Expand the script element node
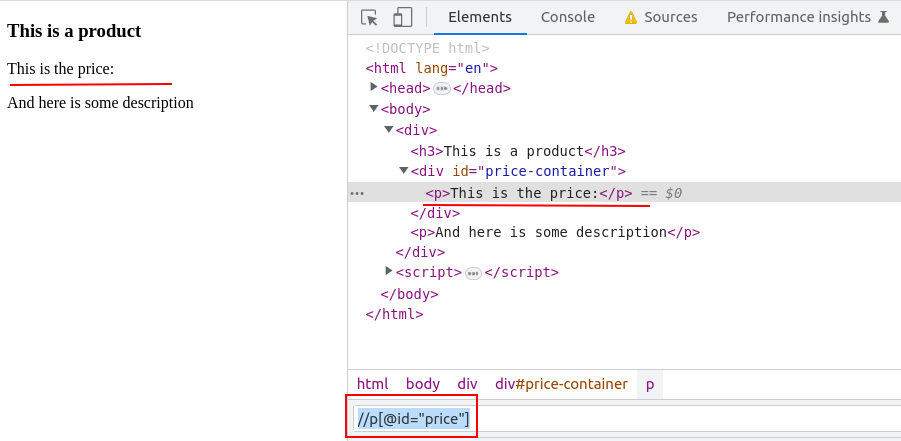The width and height of the screenshot is (901, 441). pos(389,271)
